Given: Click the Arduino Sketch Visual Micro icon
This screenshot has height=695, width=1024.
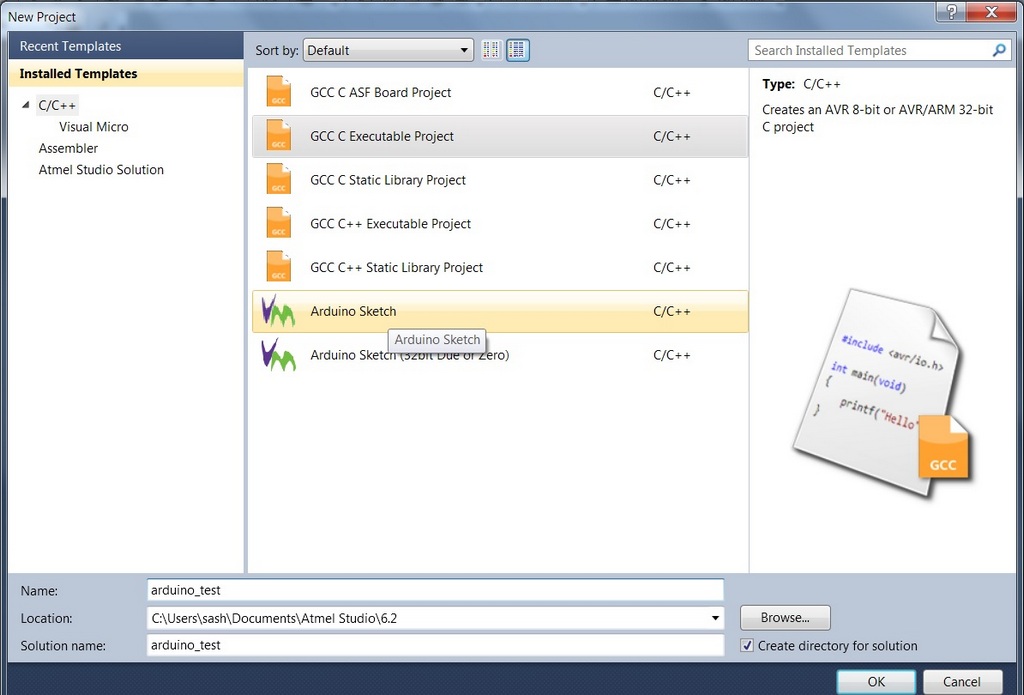Looking at the screenshot, I should 278,311.
